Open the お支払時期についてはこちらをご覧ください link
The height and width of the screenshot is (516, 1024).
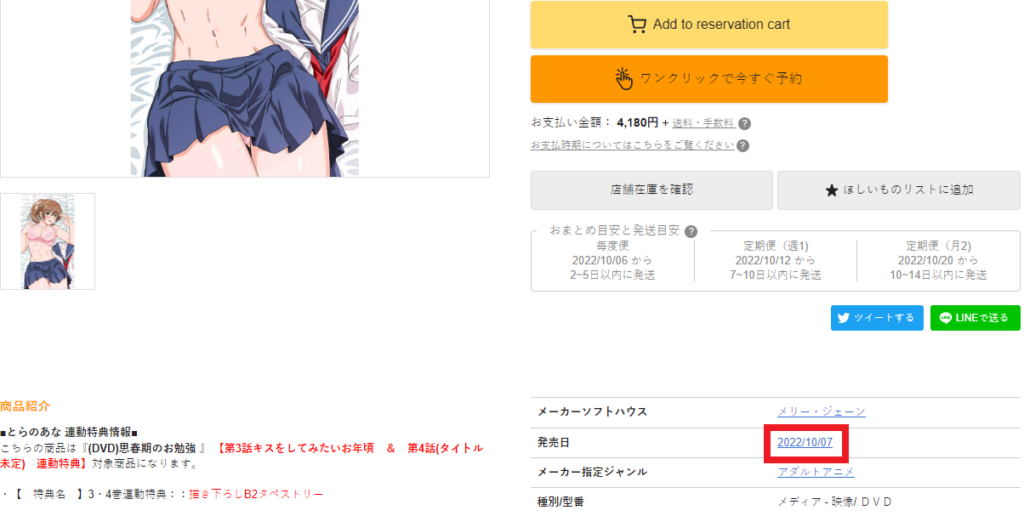tap(633, 145)
